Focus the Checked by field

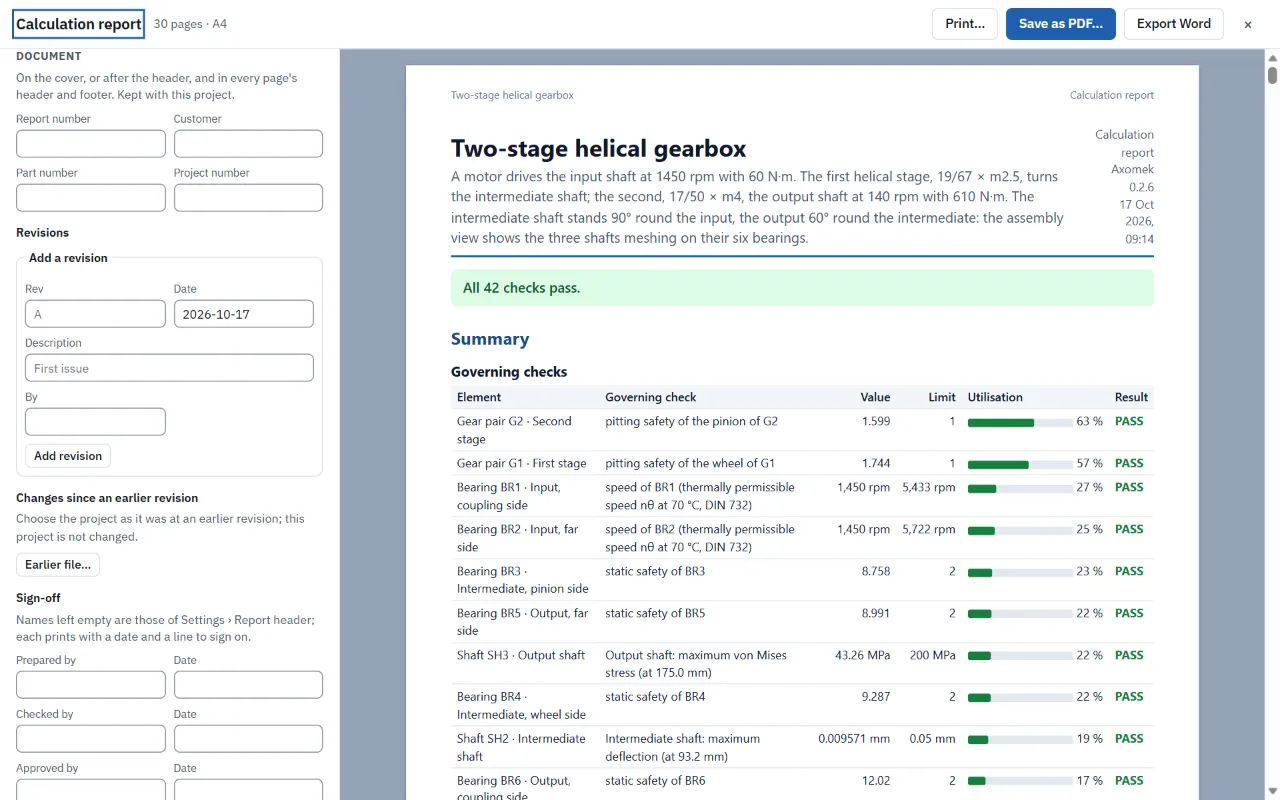click(x=91, y=739)
